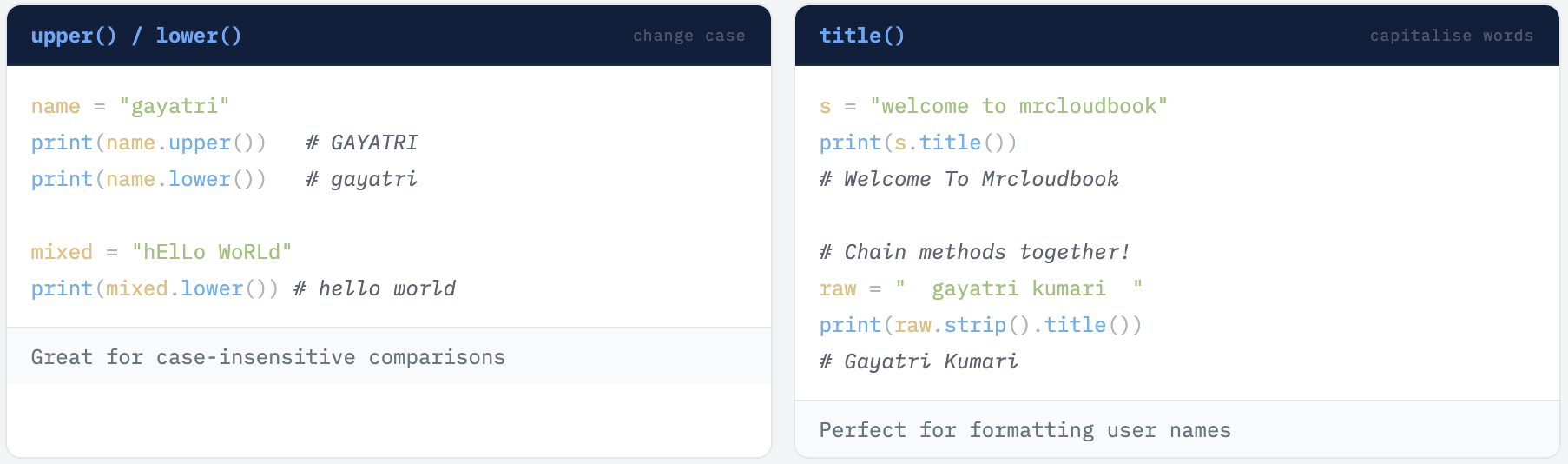Click 'Perfect for formatting user names' footer

click(x=1024, y=430)
